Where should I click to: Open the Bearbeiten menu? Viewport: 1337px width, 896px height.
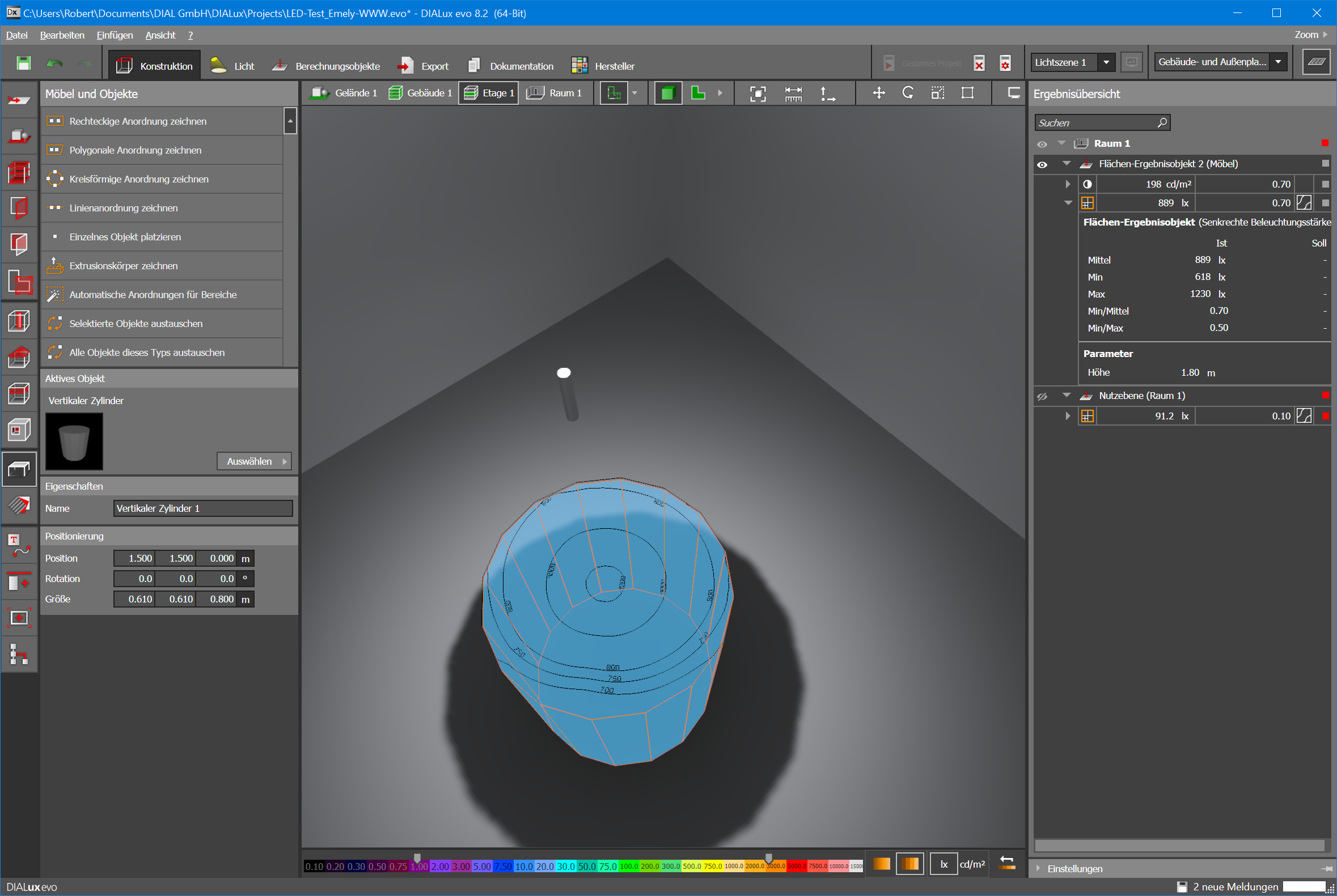coord(62,36)
